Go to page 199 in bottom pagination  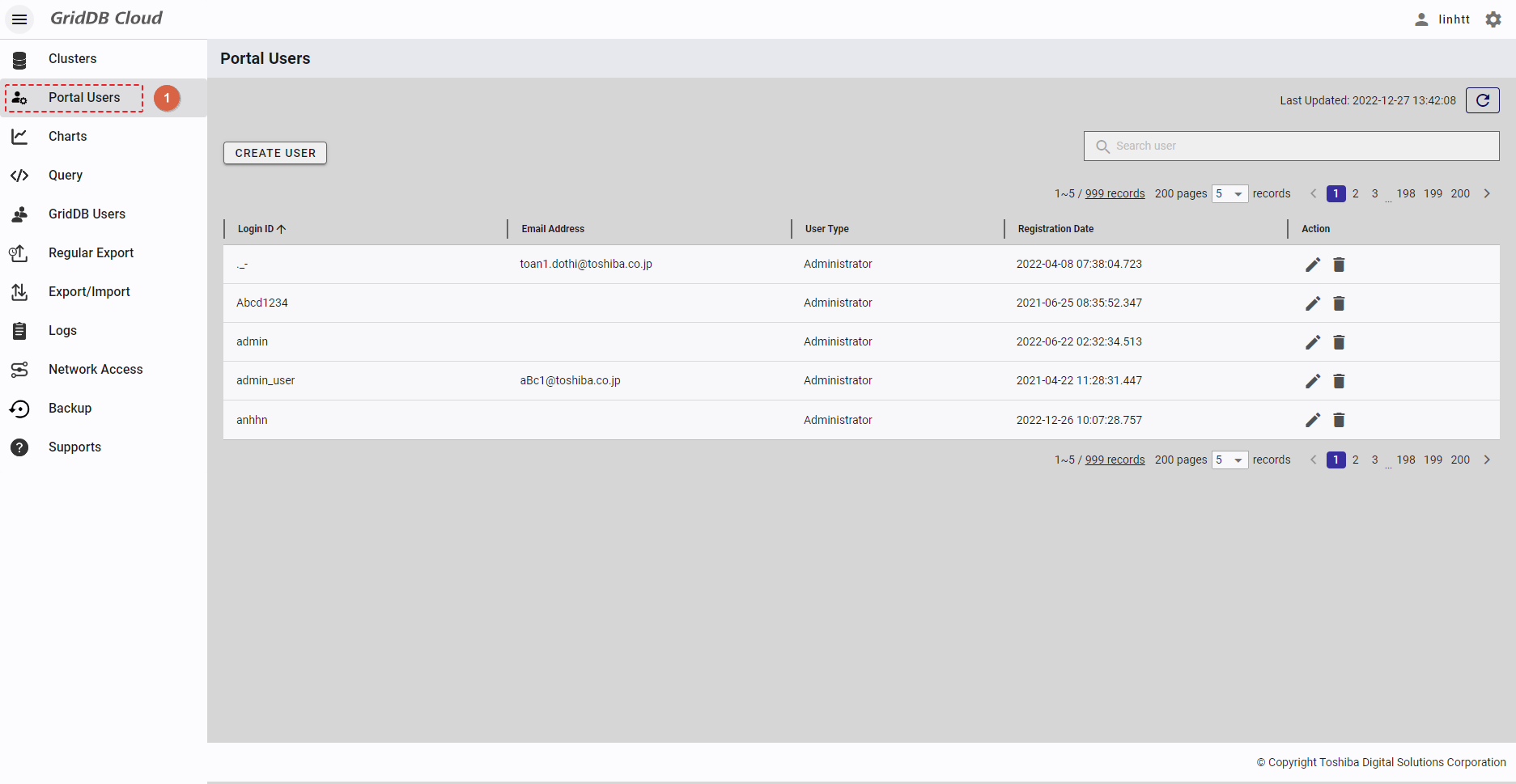1433,460
